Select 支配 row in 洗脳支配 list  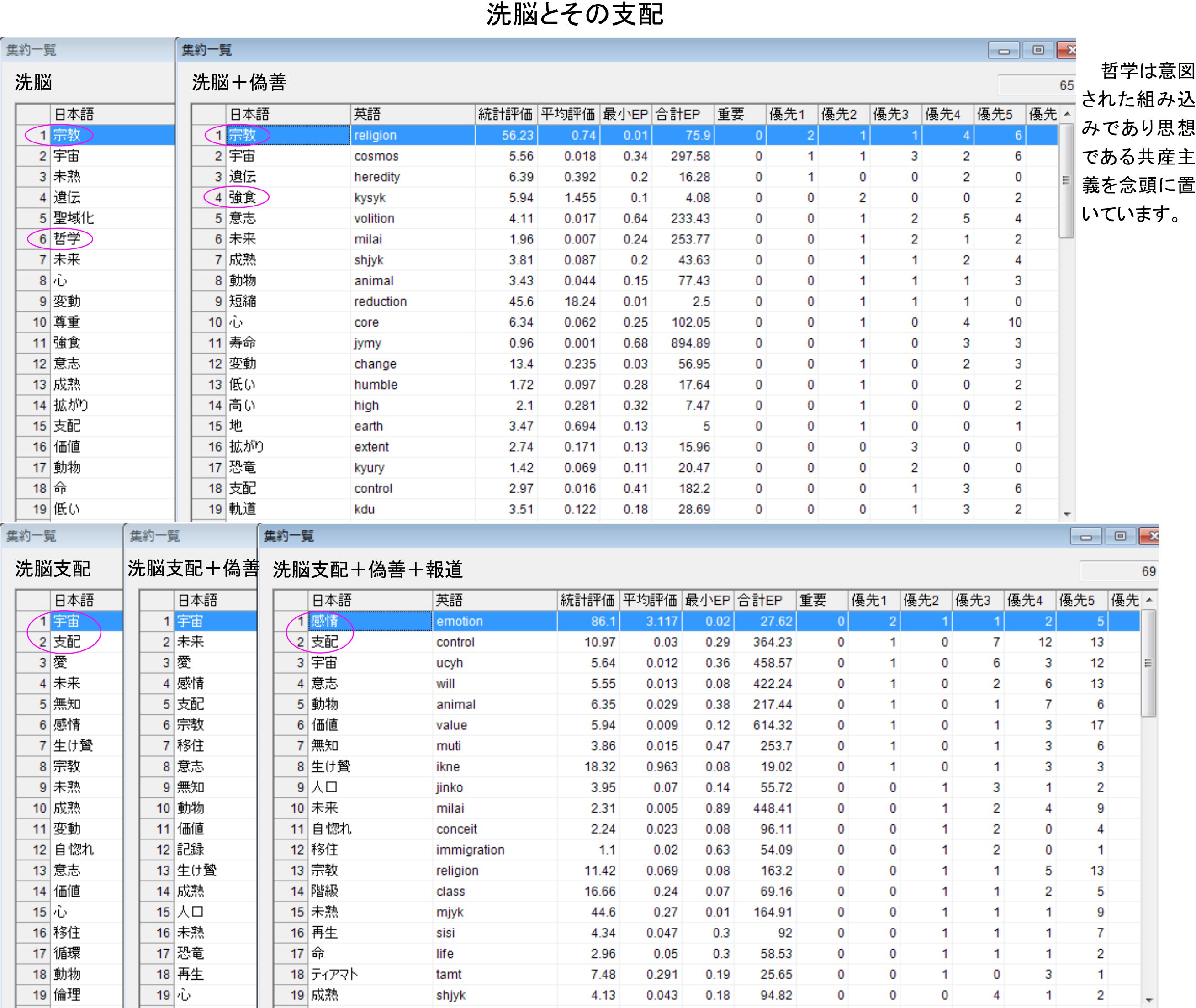tap(68, 642)
